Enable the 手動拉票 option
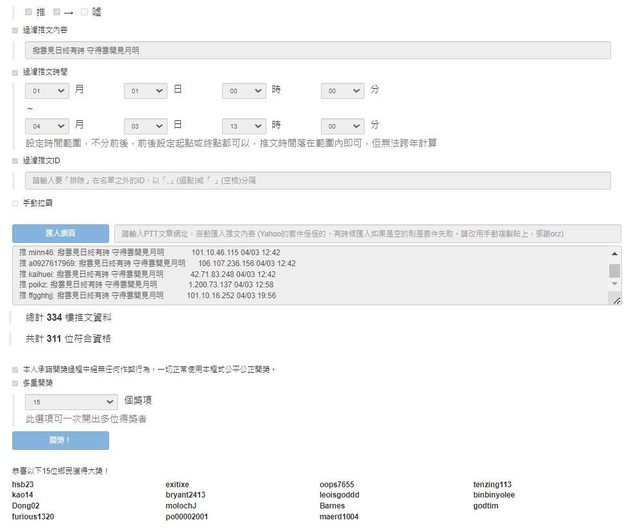640x529 pixels. click(x=15, y=203)
